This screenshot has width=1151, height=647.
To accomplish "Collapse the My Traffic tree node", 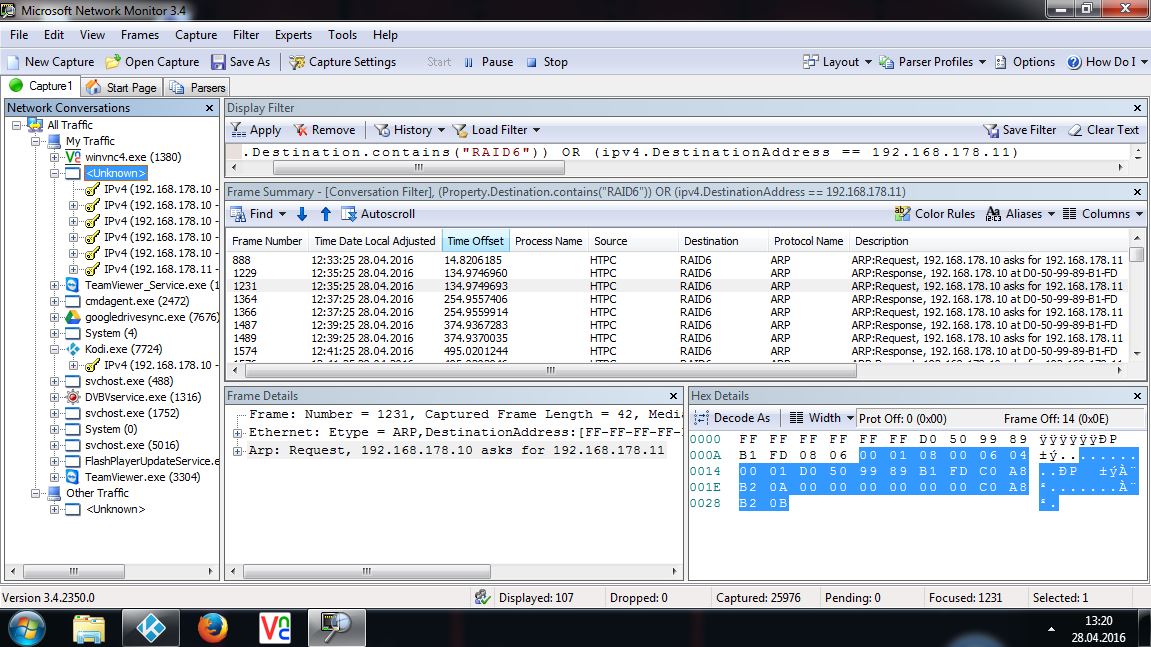I will tap(35, 142).
